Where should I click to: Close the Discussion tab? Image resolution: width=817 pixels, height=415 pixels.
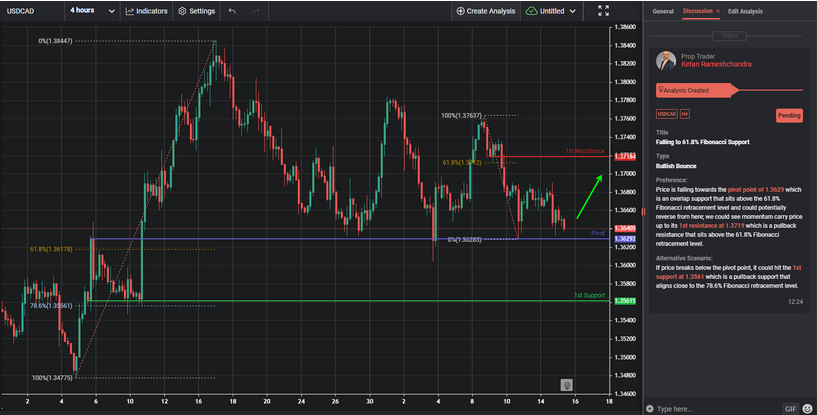point(718,11)
